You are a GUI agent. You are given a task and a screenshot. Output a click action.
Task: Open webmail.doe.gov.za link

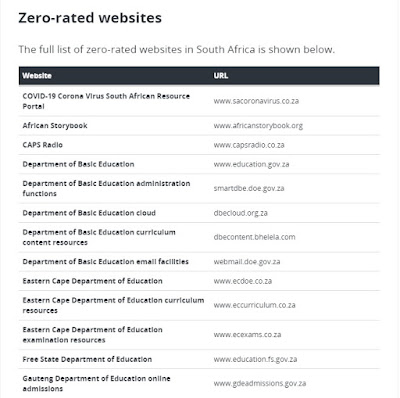tap(247, 262)
